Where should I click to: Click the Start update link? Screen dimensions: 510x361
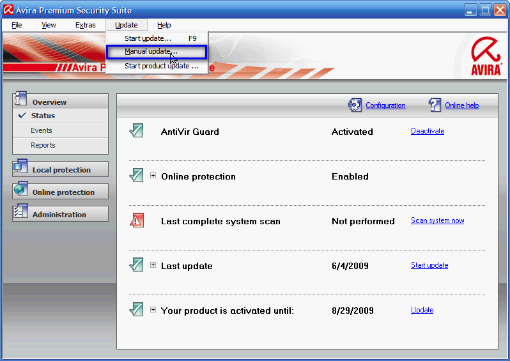pos(429,265)
